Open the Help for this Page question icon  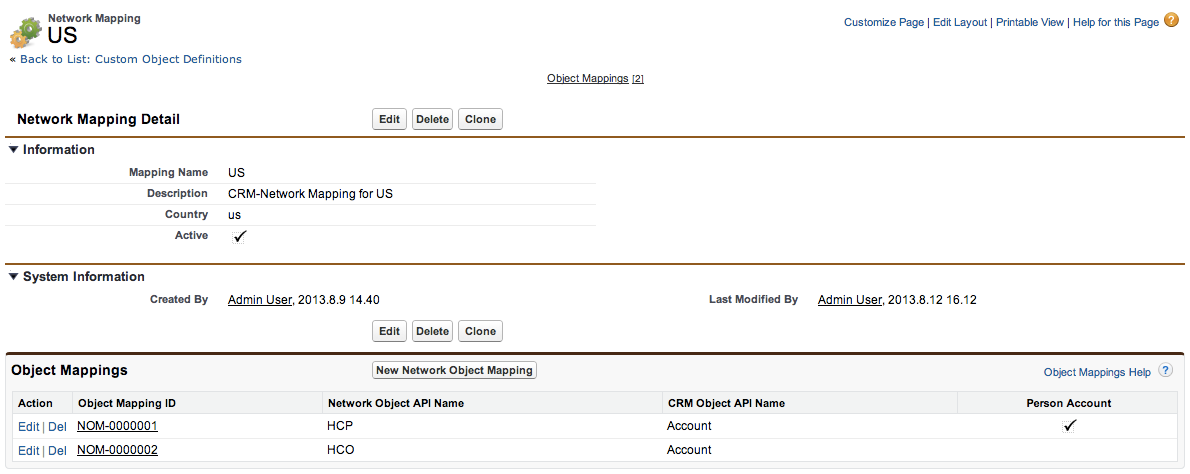tap(1171, 20)
